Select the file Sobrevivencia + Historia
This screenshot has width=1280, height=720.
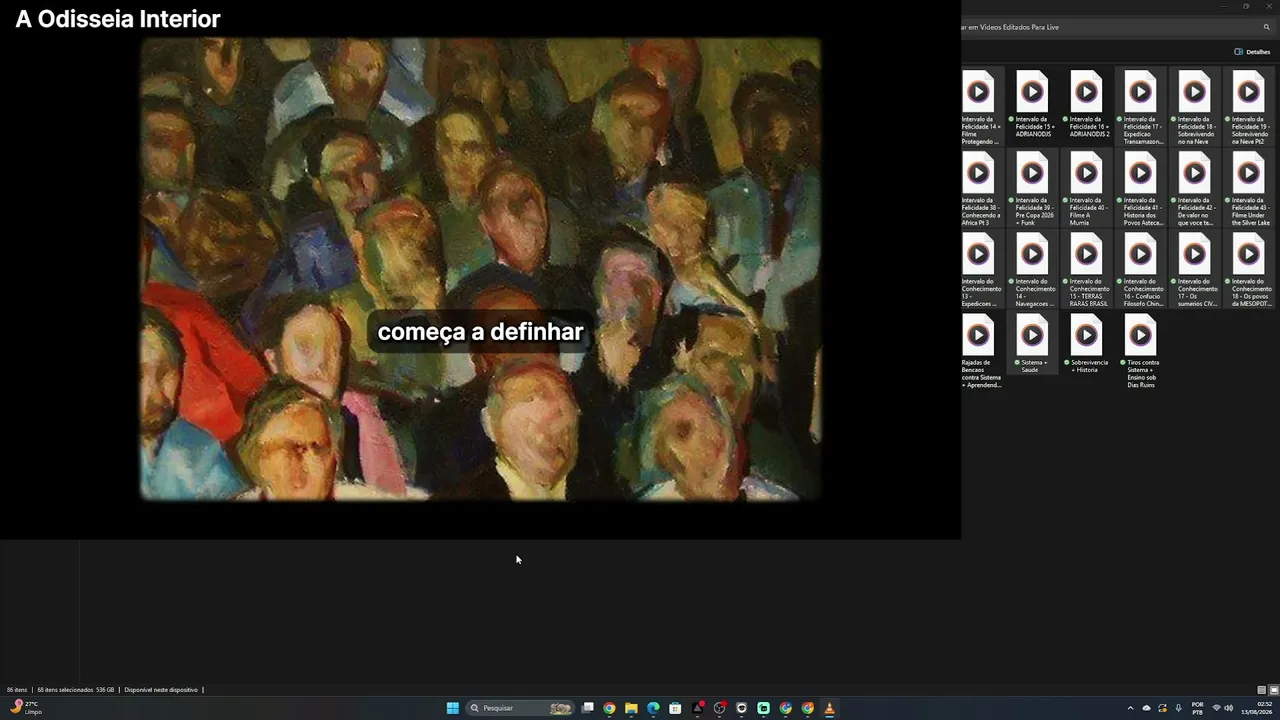[x=1087, y=345]
